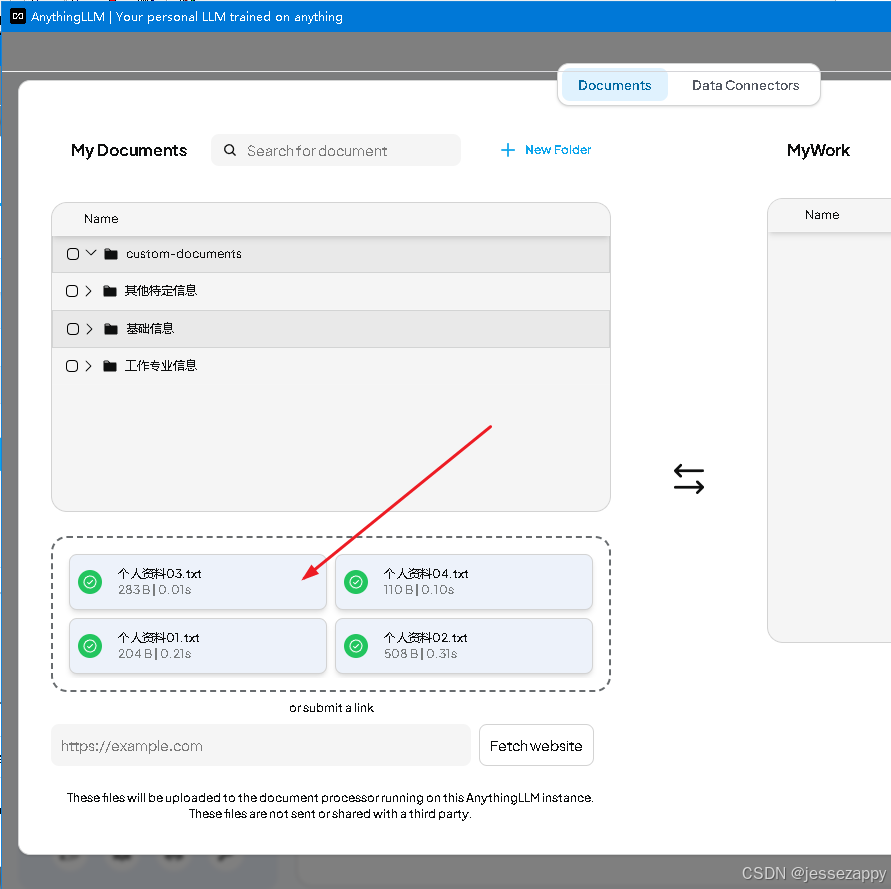Click the "508 B | 0.31s" file size text
Screen dimensions: 891x889
click(420, 654)
